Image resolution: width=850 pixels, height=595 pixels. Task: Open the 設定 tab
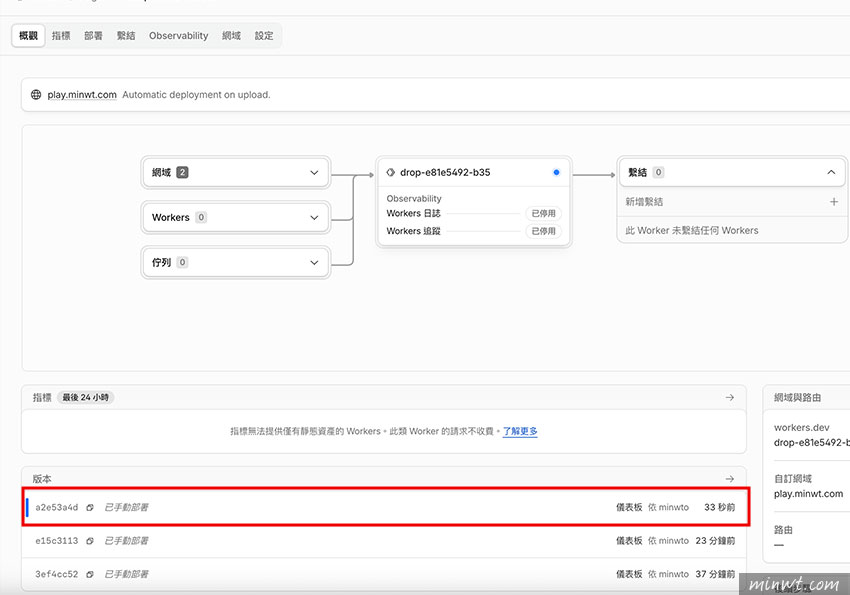tap(264, 36)
